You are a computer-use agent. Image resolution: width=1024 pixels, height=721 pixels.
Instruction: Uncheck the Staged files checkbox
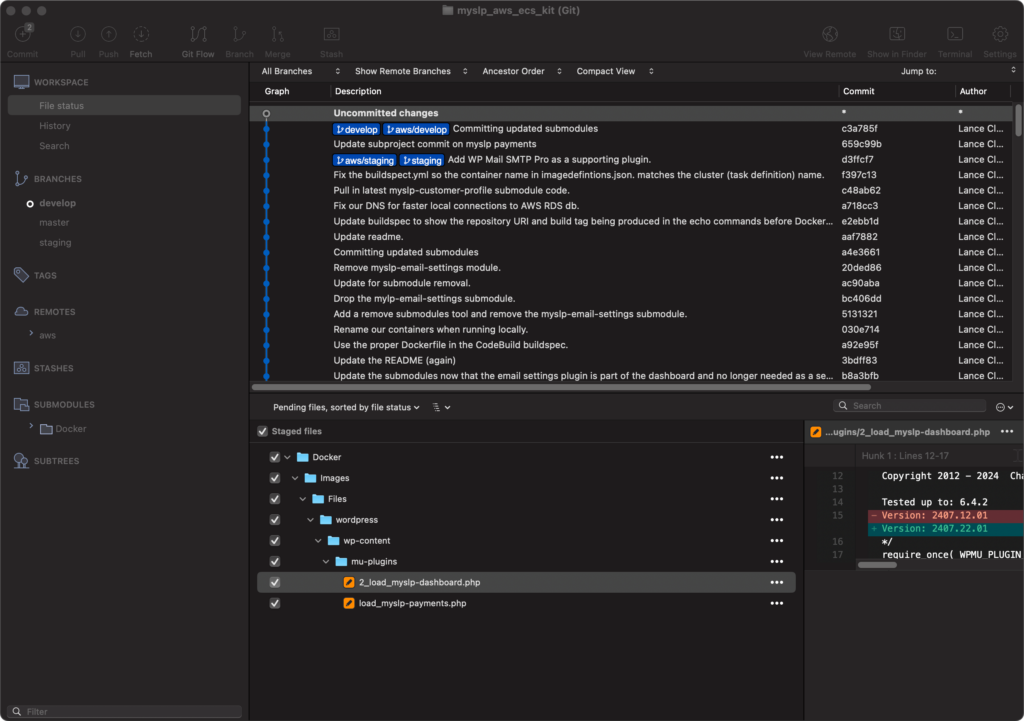point(263,431)
